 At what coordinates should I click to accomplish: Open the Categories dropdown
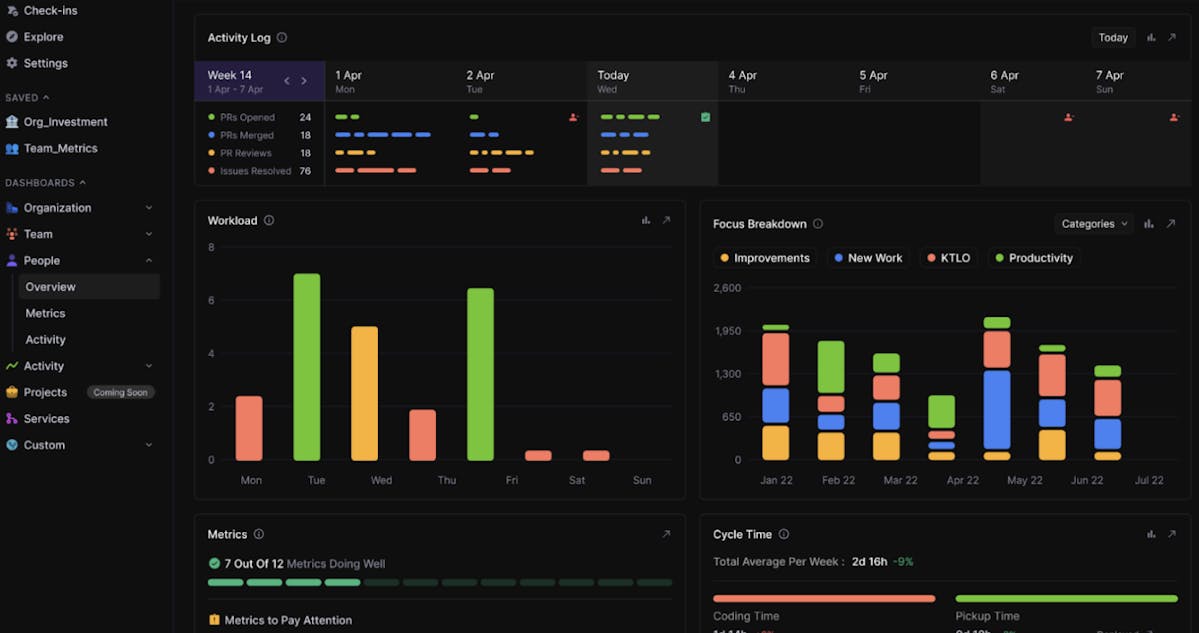(x=1093, y=223)
